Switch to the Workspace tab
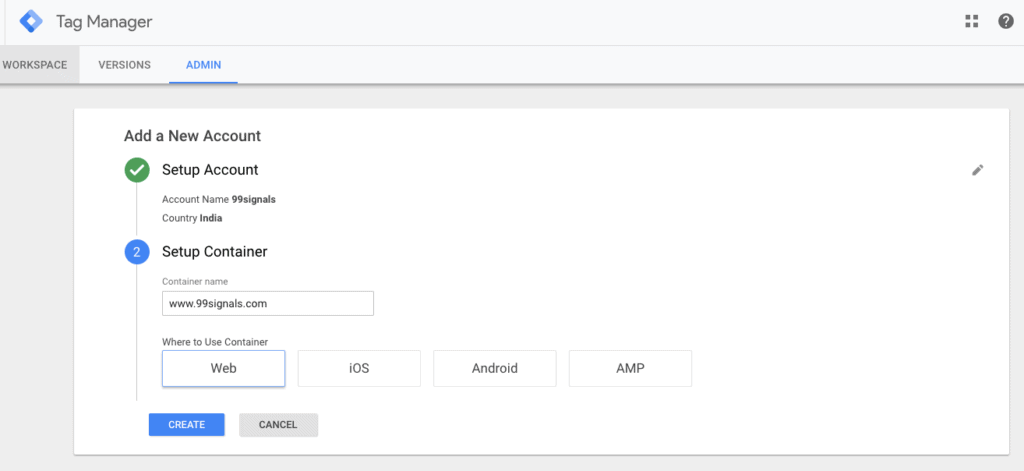 click(x=35, y=65)
